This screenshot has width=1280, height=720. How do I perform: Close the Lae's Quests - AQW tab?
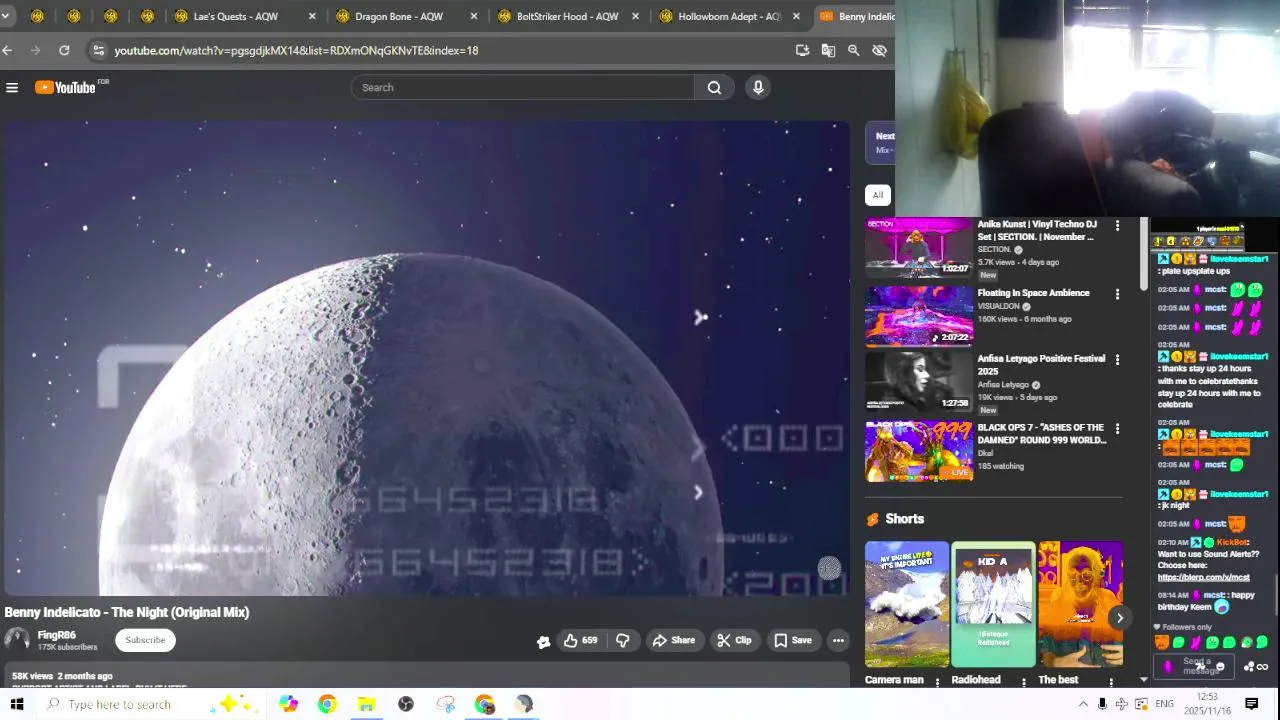[x=312, y=16]
